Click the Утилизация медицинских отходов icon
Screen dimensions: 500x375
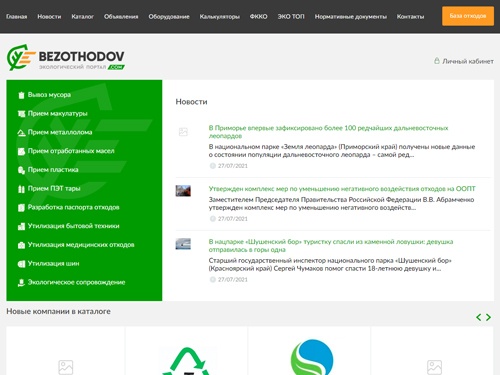click(x=21, y=245)
